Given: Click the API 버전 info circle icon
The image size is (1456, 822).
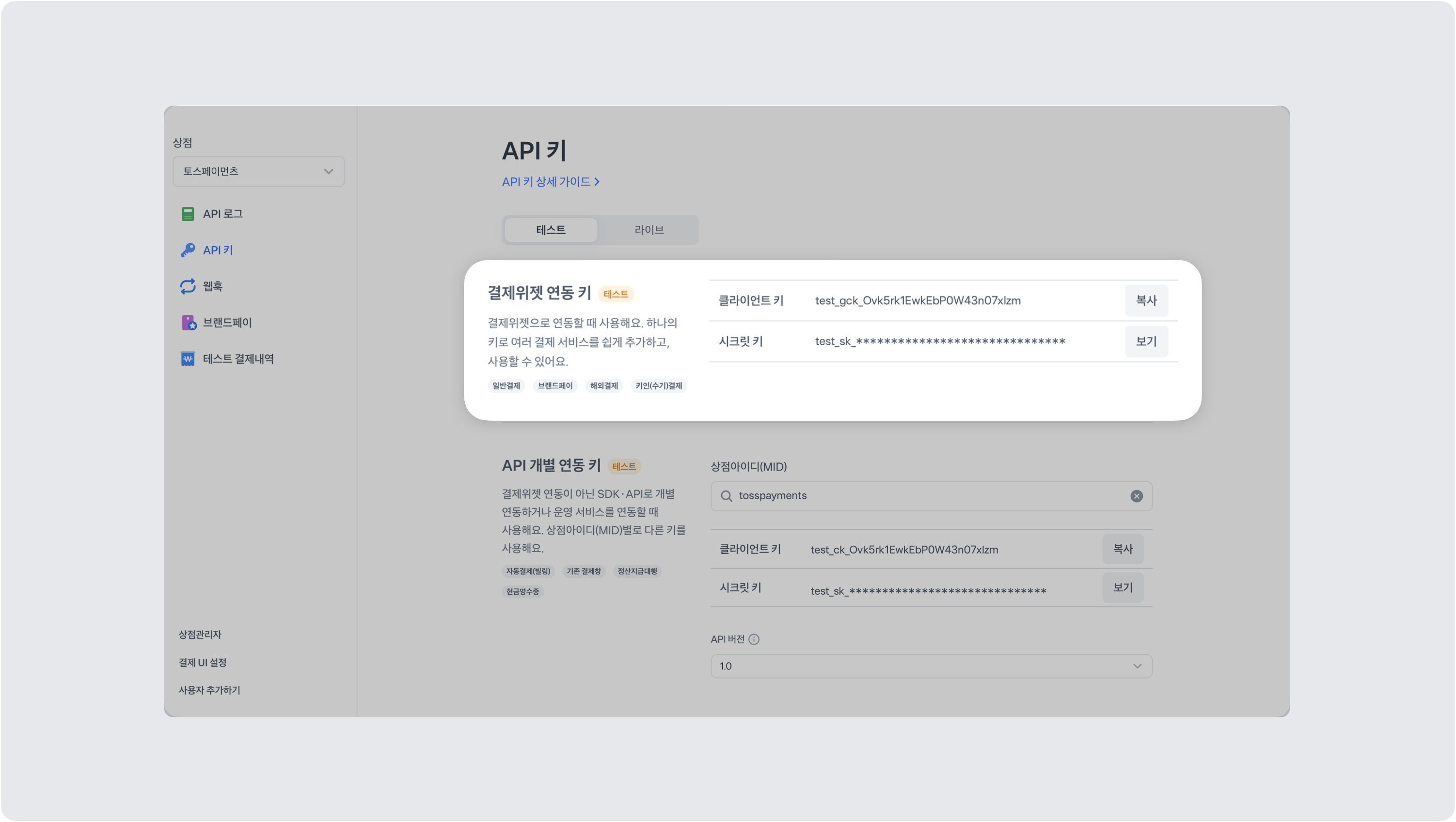Looking at the screenshot, I should pos(753,639).
